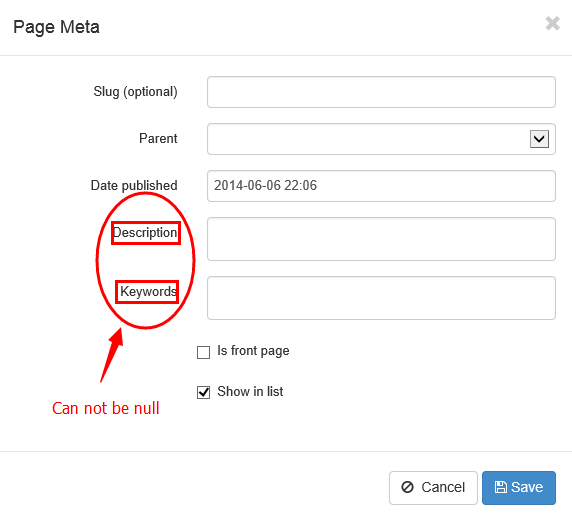Click inside the Keywords text area
Viewport: 572px width, 523px height.
click(381, 298)
